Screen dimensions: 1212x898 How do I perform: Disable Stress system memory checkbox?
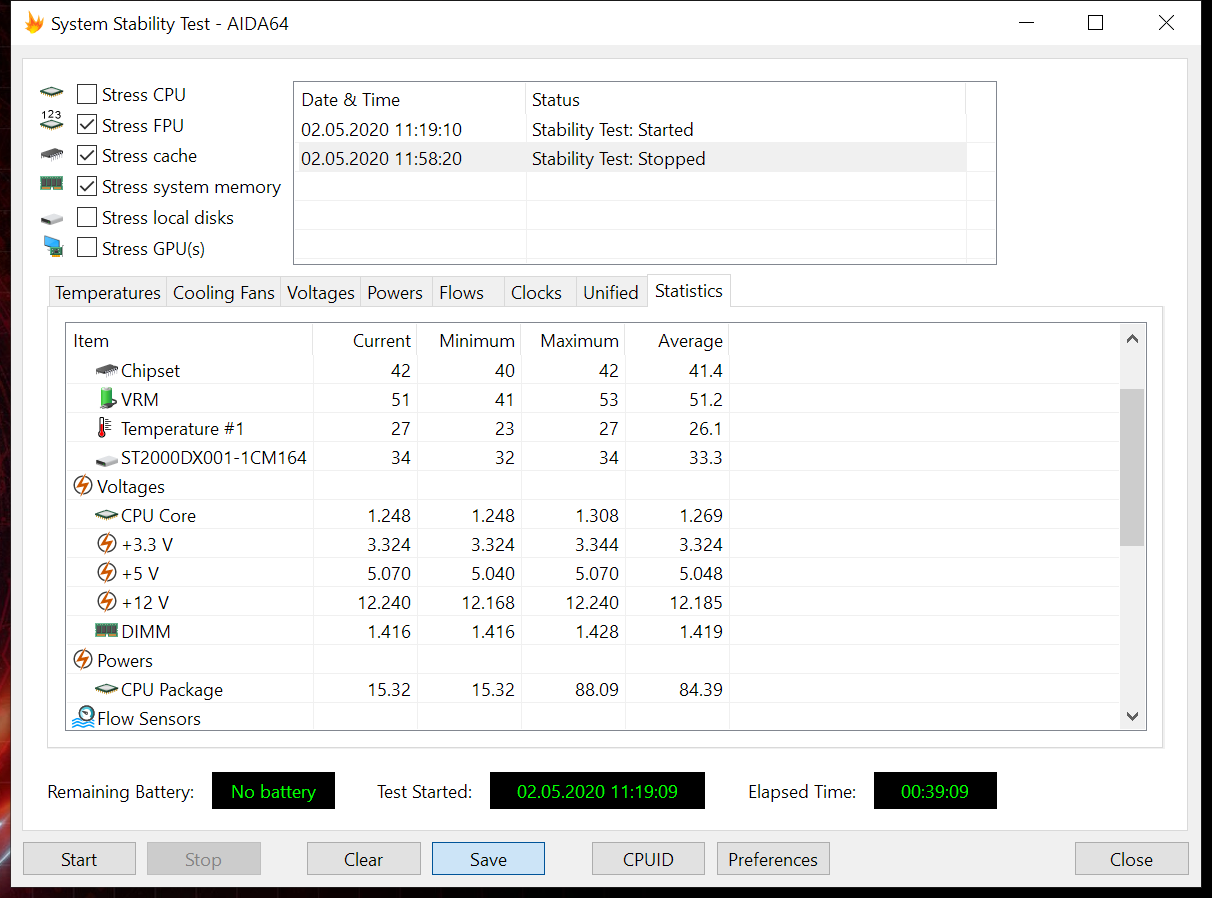click(87, 187)
